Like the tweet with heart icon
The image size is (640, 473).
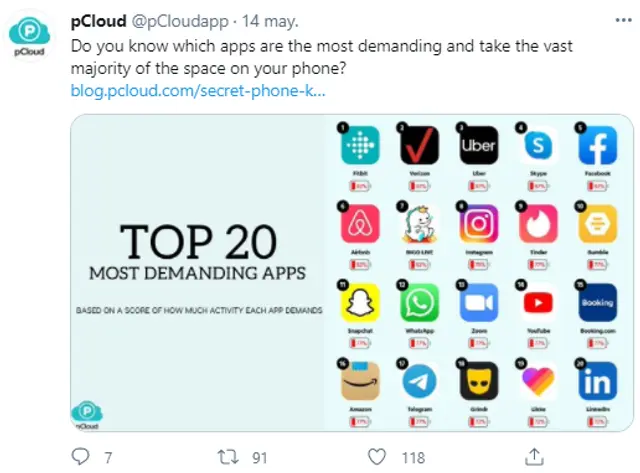[377, 457]
